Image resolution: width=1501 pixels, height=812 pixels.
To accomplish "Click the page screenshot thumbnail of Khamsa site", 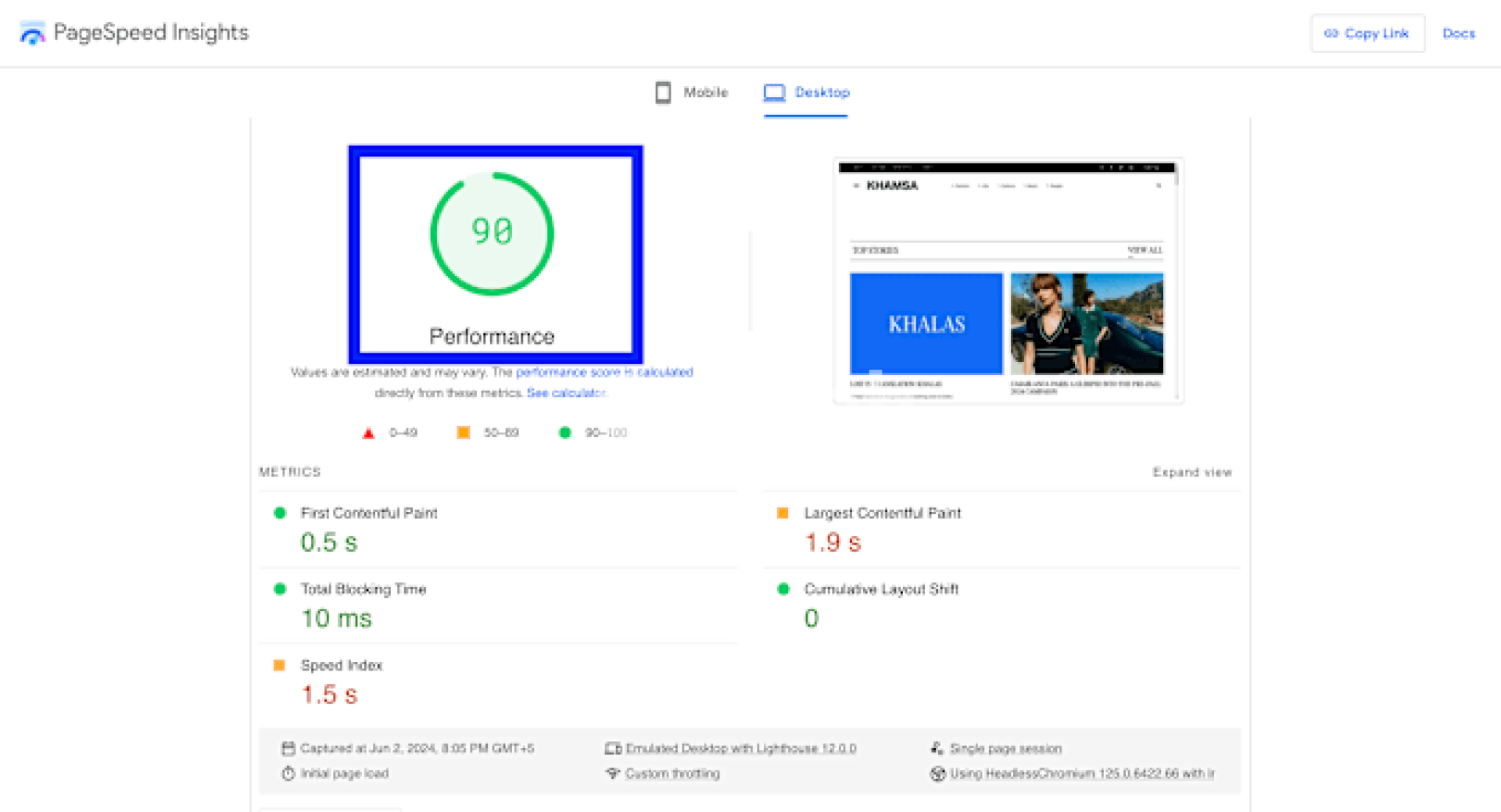I will [1008, 281].
